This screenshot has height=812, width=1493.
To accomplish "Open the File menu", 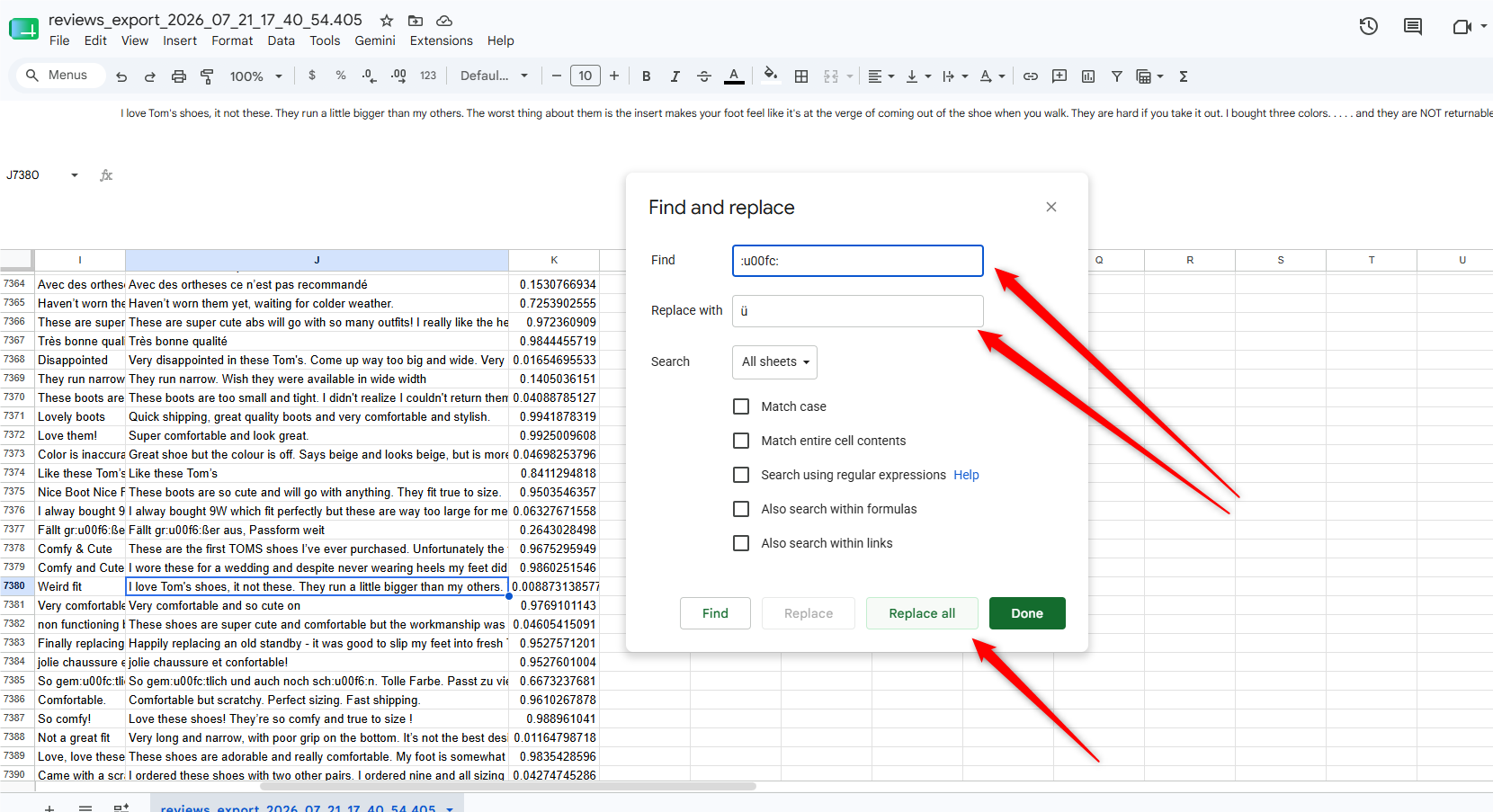I will (x=59, y=40).
